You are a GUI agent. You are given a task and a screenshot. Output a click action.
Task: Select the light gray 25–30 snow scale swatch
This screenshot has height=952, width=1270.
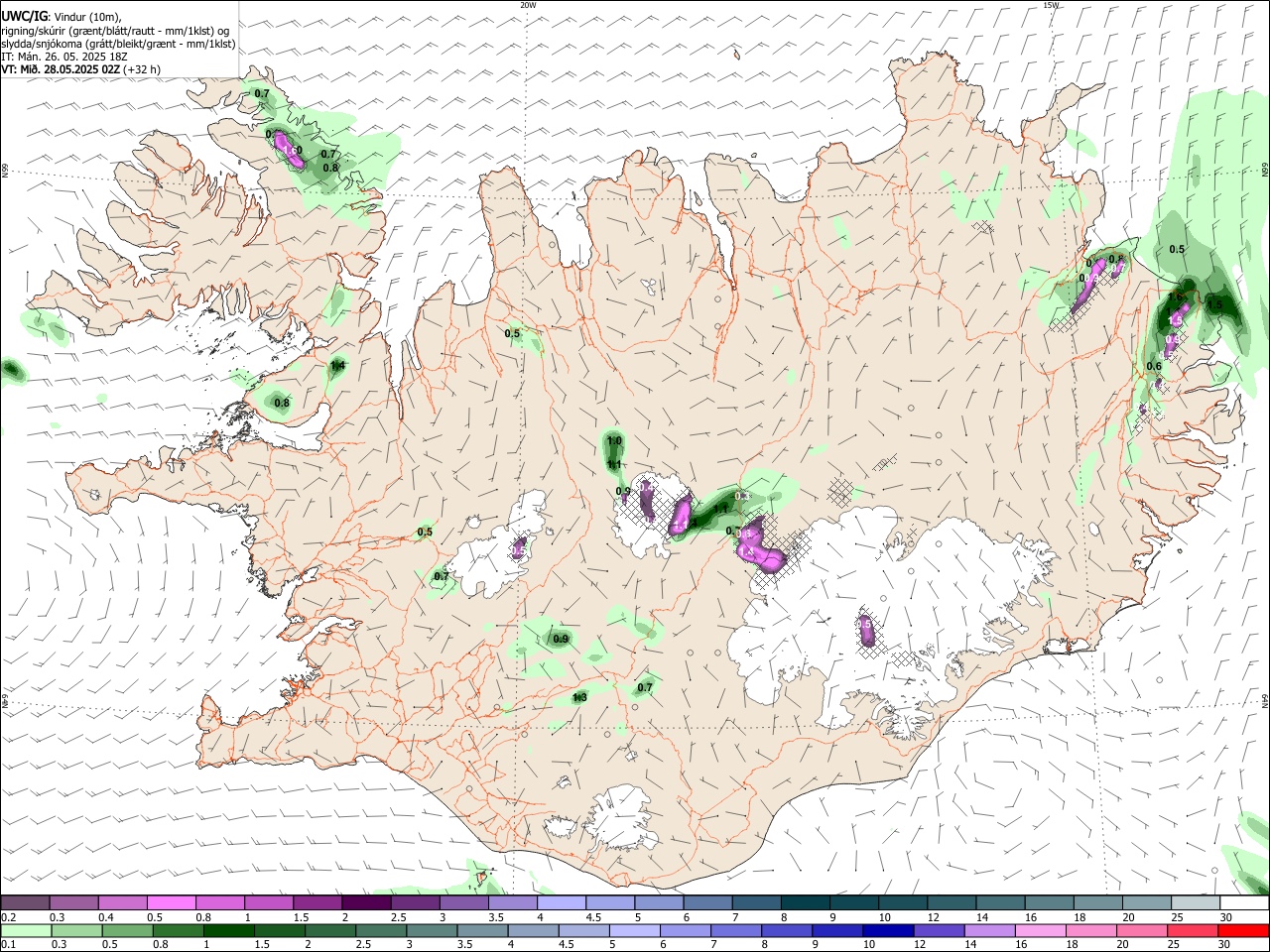1194,903
